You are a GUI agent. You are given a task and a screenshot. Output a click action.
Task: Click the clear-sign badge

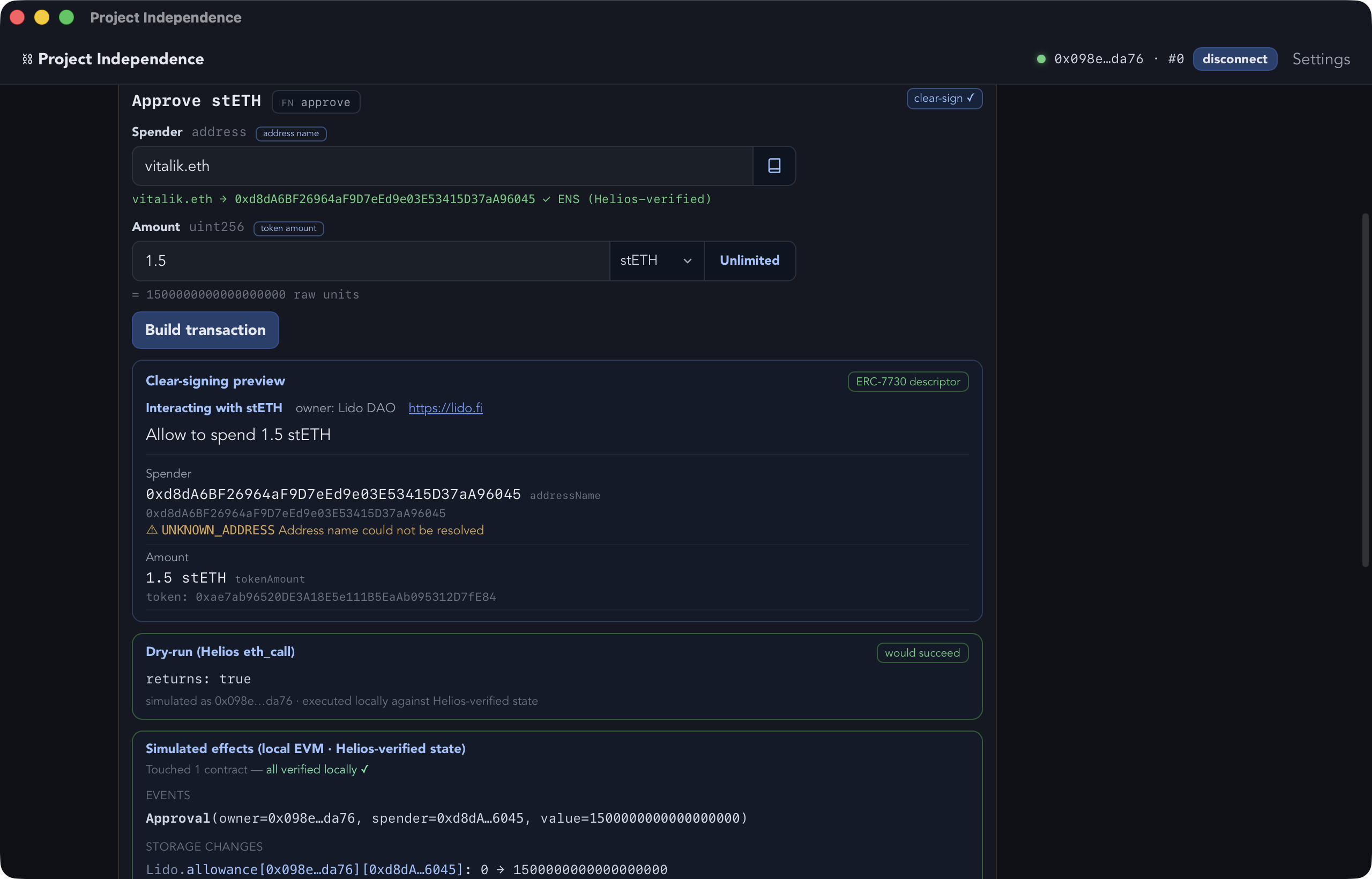click(944, 98)
